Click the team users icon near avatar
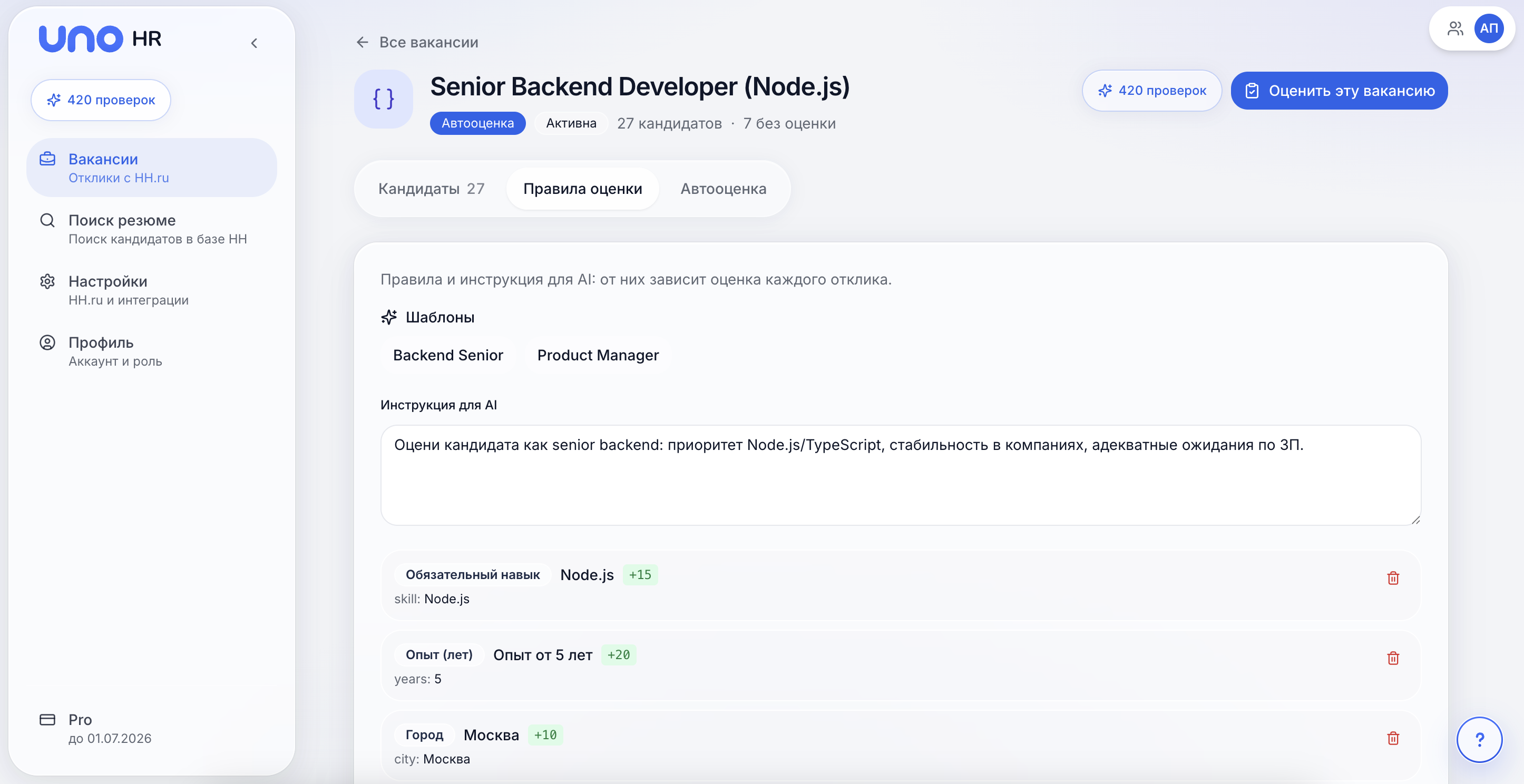The width and height of the screenshot is (1524, 784). click(x=1455, y=28)
